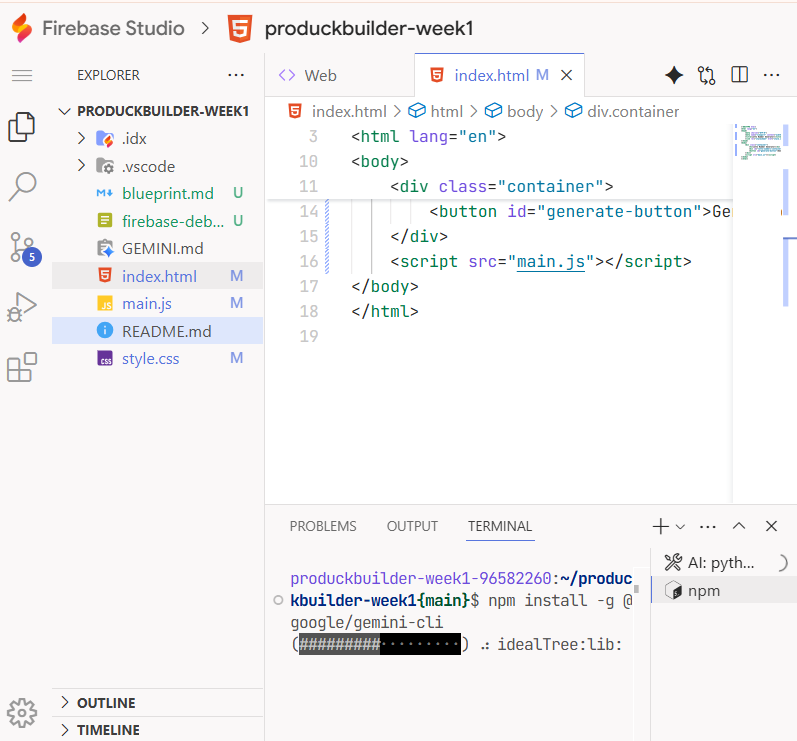Open style.css file
The height and width of the screenshot is (741, 797).
click(158, 358)
